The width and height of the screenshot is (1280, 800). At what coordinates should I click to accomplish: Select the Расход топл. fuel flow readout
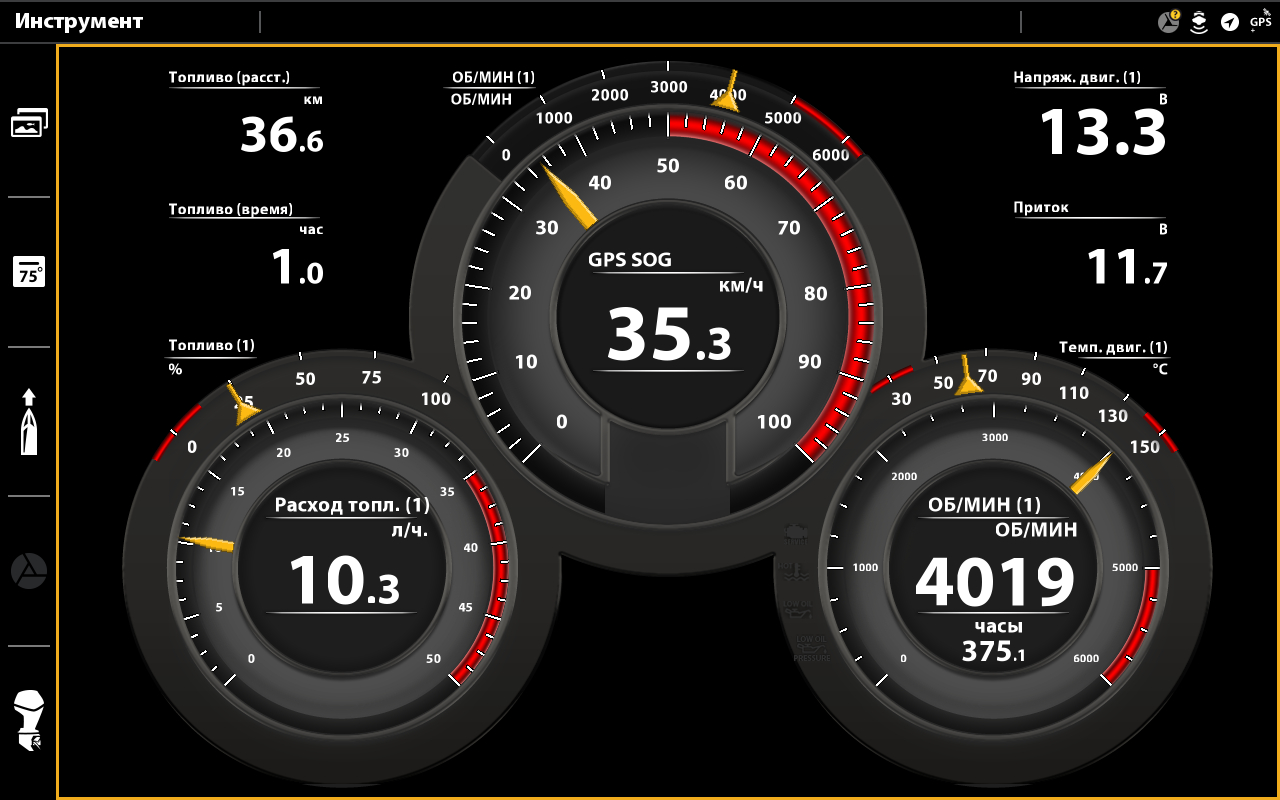(x=344, y=555)
